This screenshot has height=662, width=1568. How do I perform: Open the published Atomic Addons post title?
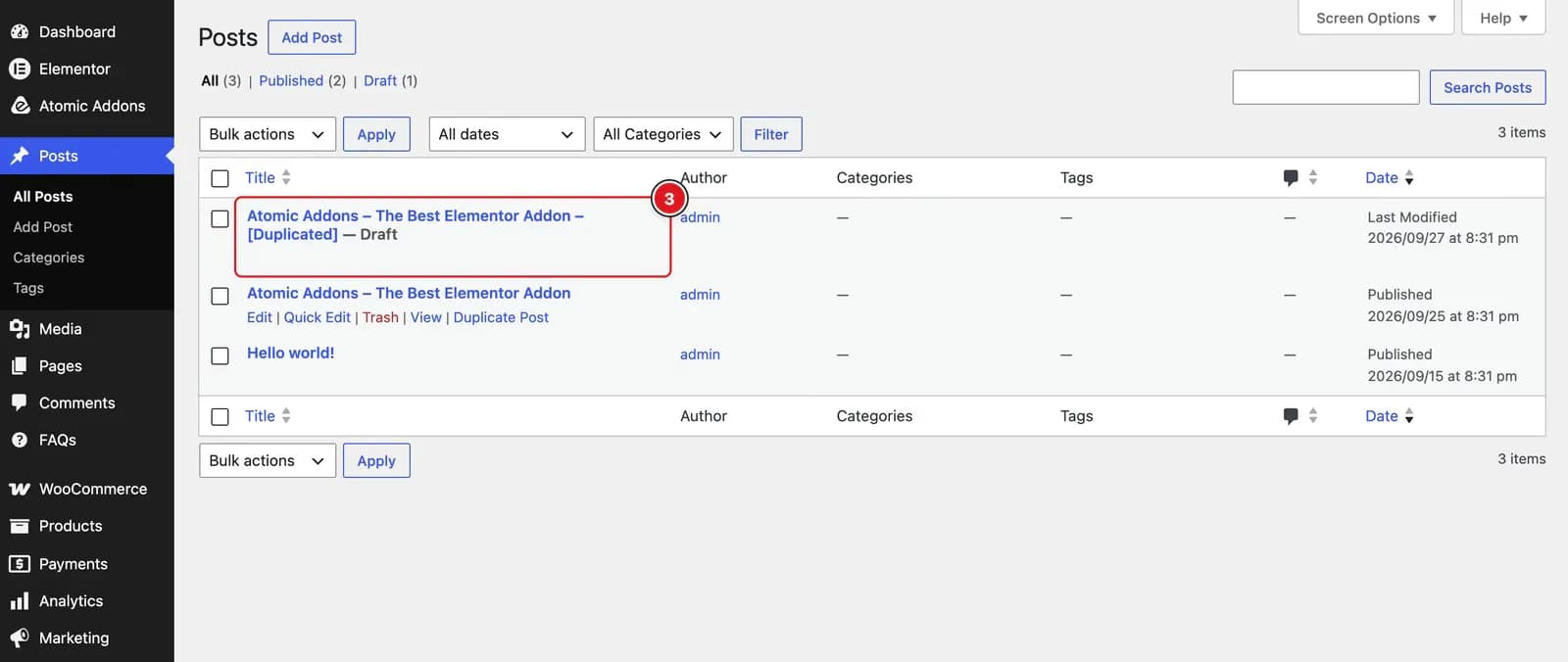(409, 293)
